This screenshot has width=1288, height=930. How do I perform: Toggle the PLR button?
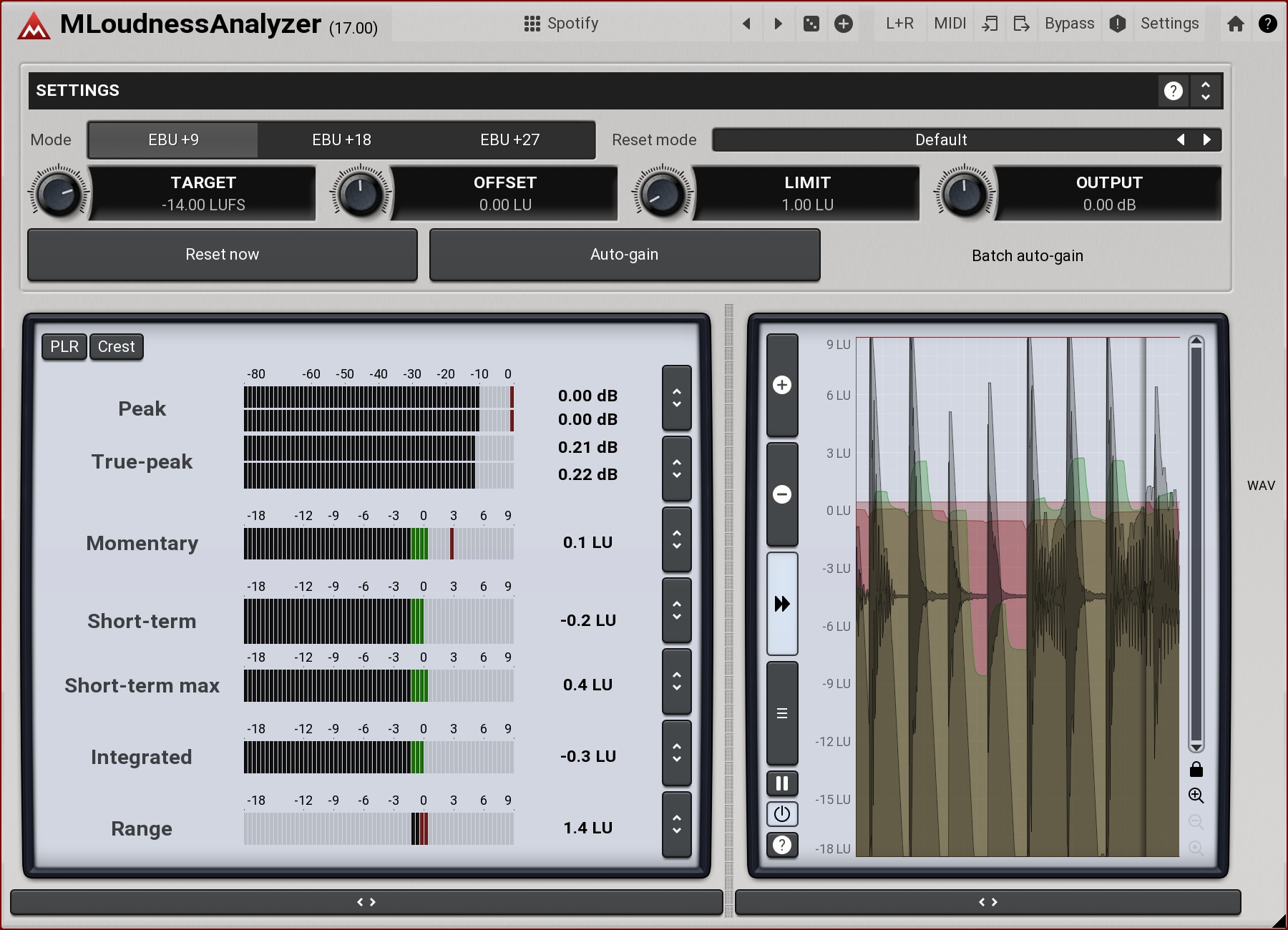click(x=64, y=347)
